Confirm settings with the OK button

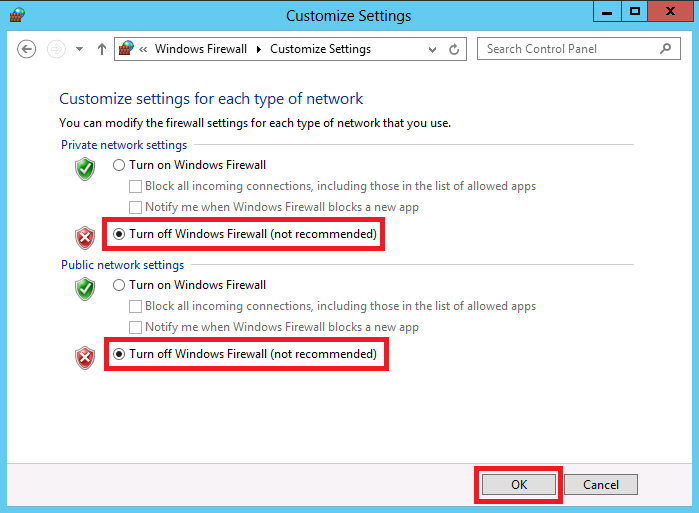519,484
